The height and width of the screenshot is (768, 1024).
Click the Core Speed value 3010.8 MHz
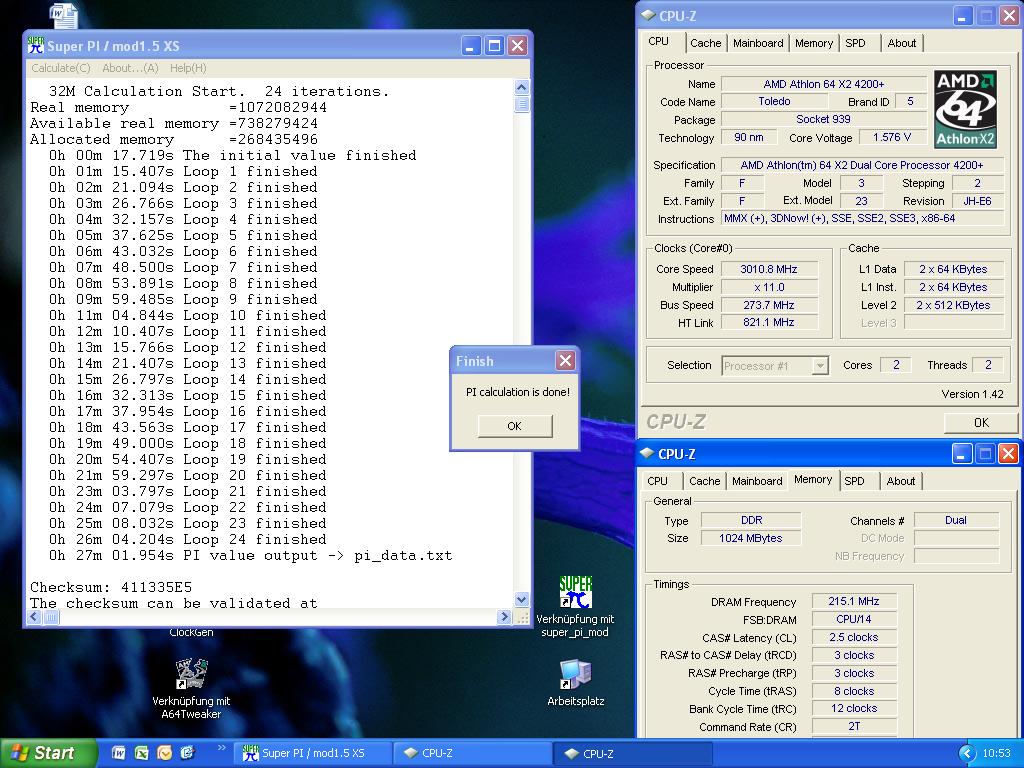point(769,269)
